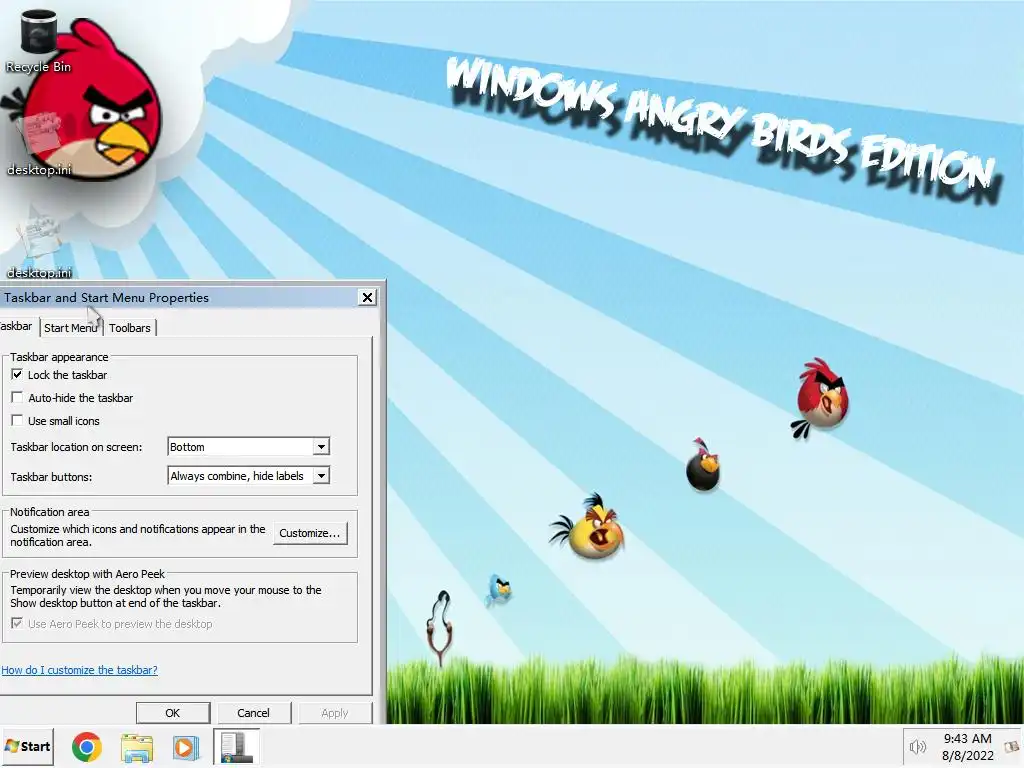Screen dimensions: 1024x768
Task: Toggle Lock the taskbar checkbox
Action: pyautogui.click(x=17, y=375)
